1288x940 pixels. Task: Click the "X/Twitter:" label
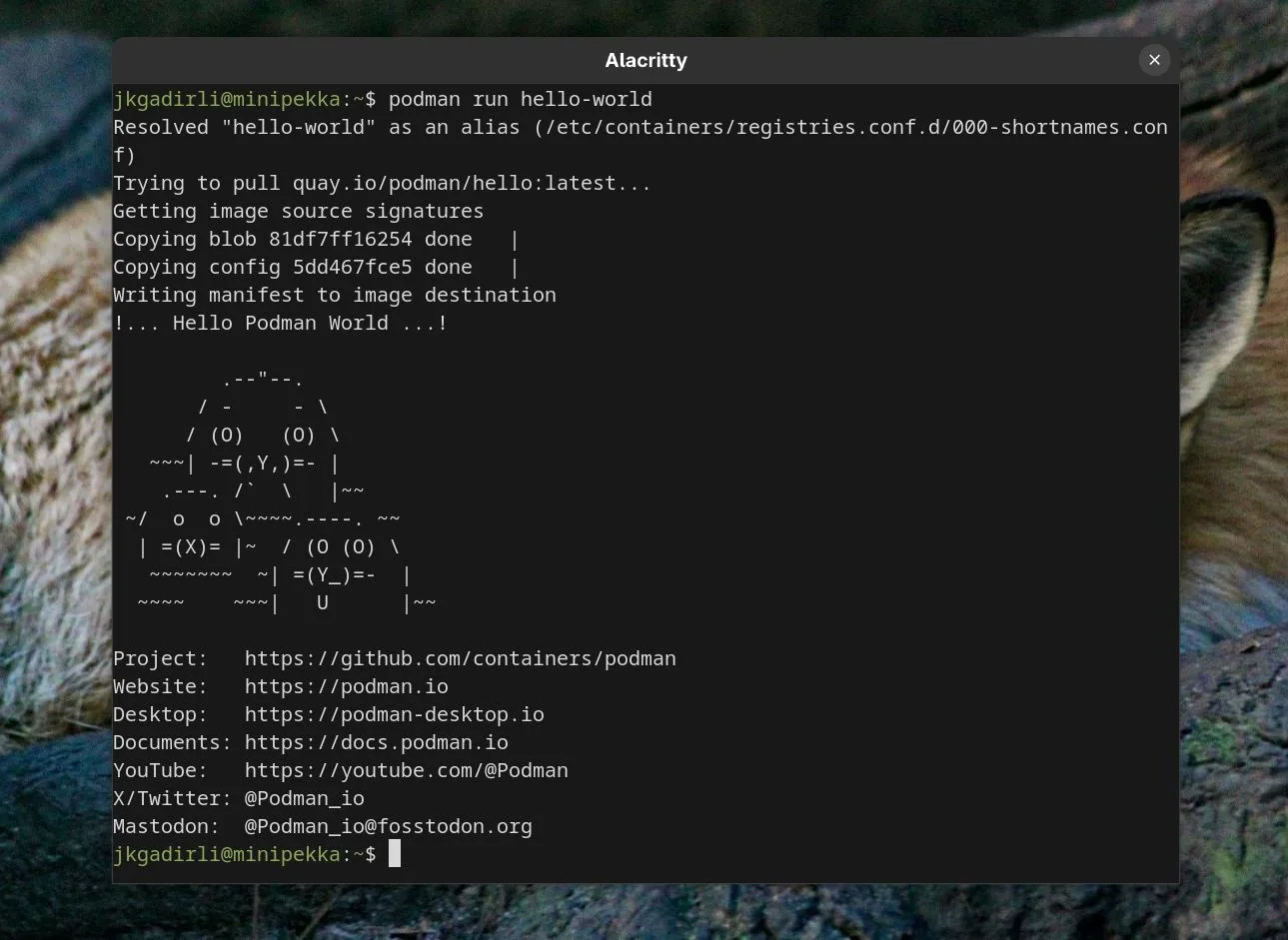point(173,798)
